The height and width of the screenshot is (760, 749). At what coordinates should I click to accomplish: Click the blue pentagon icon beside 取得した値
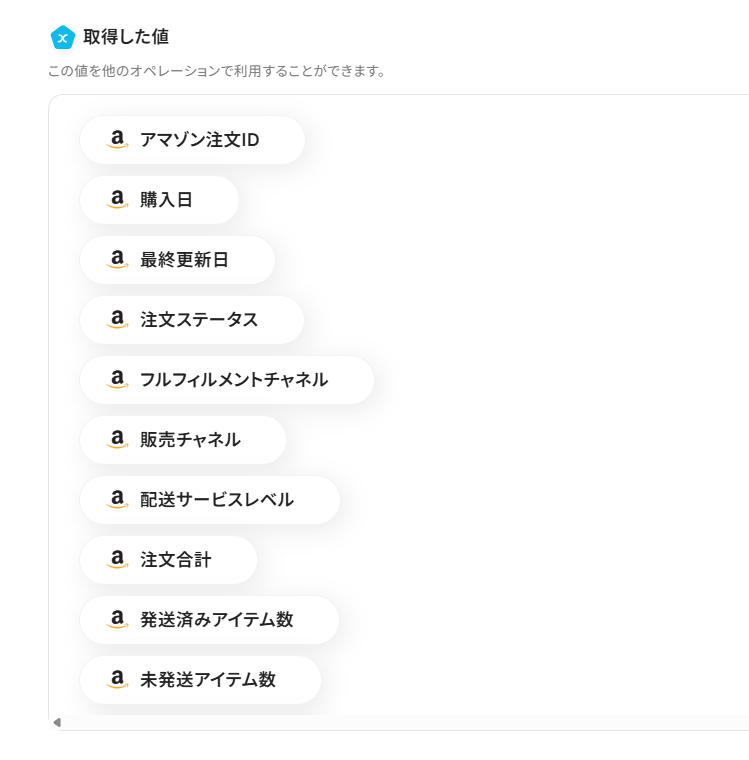pos(63,37)
